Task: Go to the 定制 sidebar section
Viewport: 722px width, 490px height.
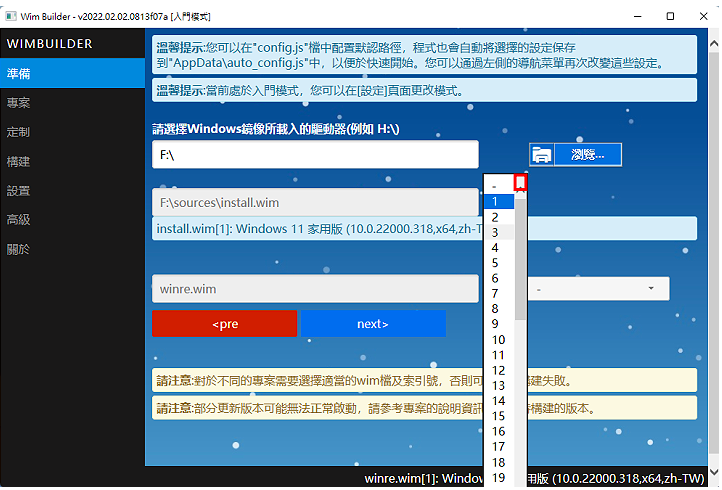Action: coord(72,132)
